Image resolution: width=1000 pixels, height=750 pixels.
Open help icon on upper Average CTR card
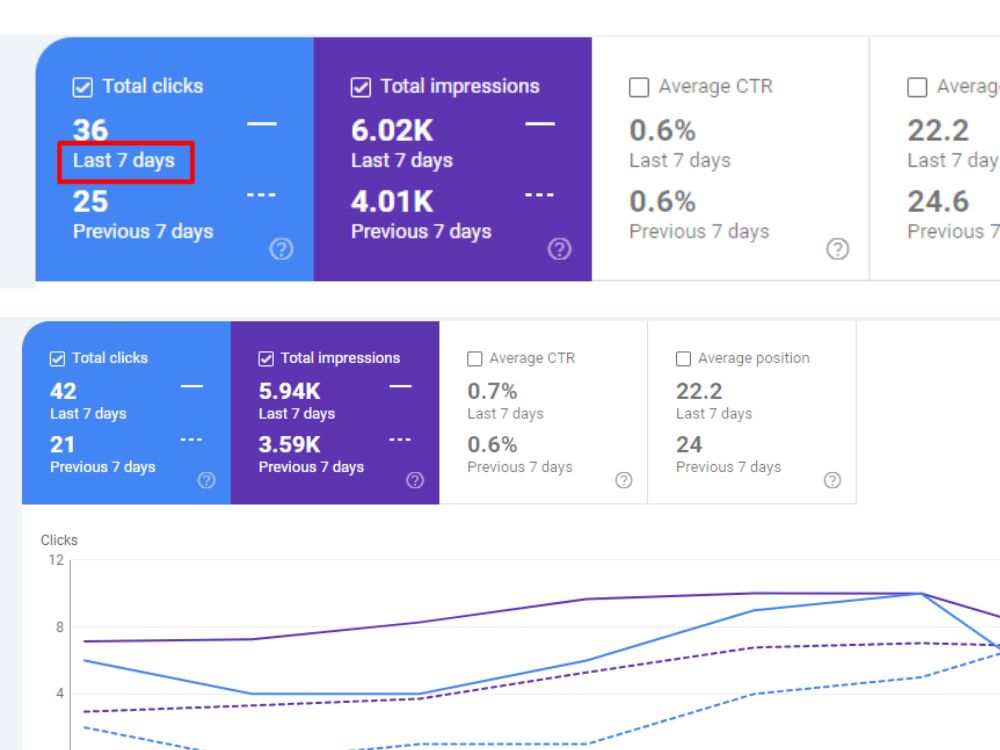tap(837, 249)
